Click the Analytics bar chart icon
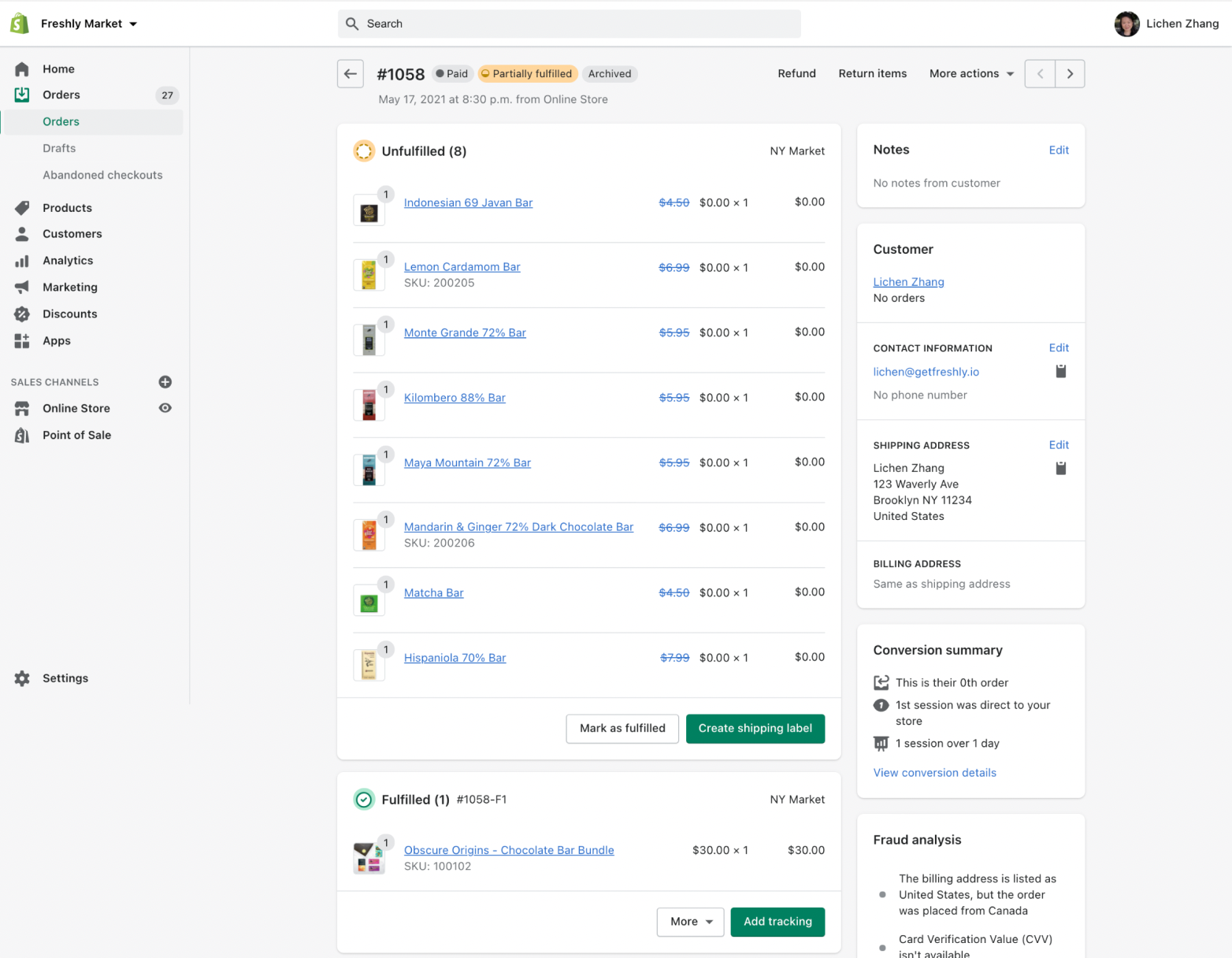The height and width of the screenshot is (958, 1232). [22, 261]
